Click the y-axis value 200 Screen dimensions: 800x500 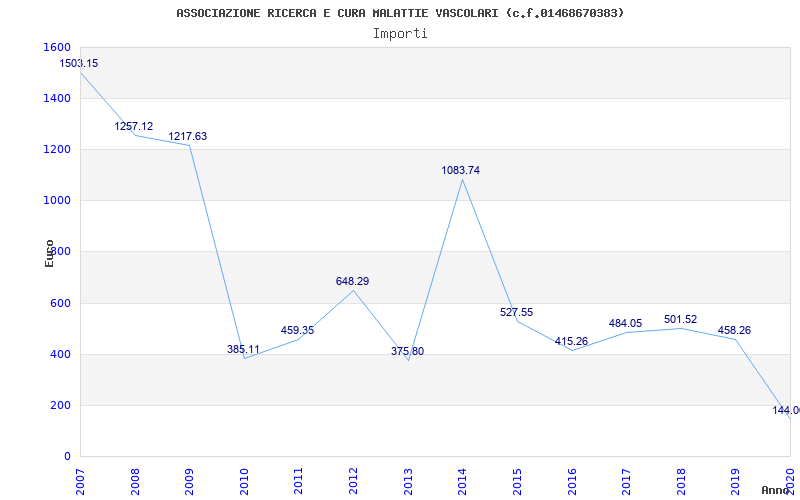tap(61, 406)
